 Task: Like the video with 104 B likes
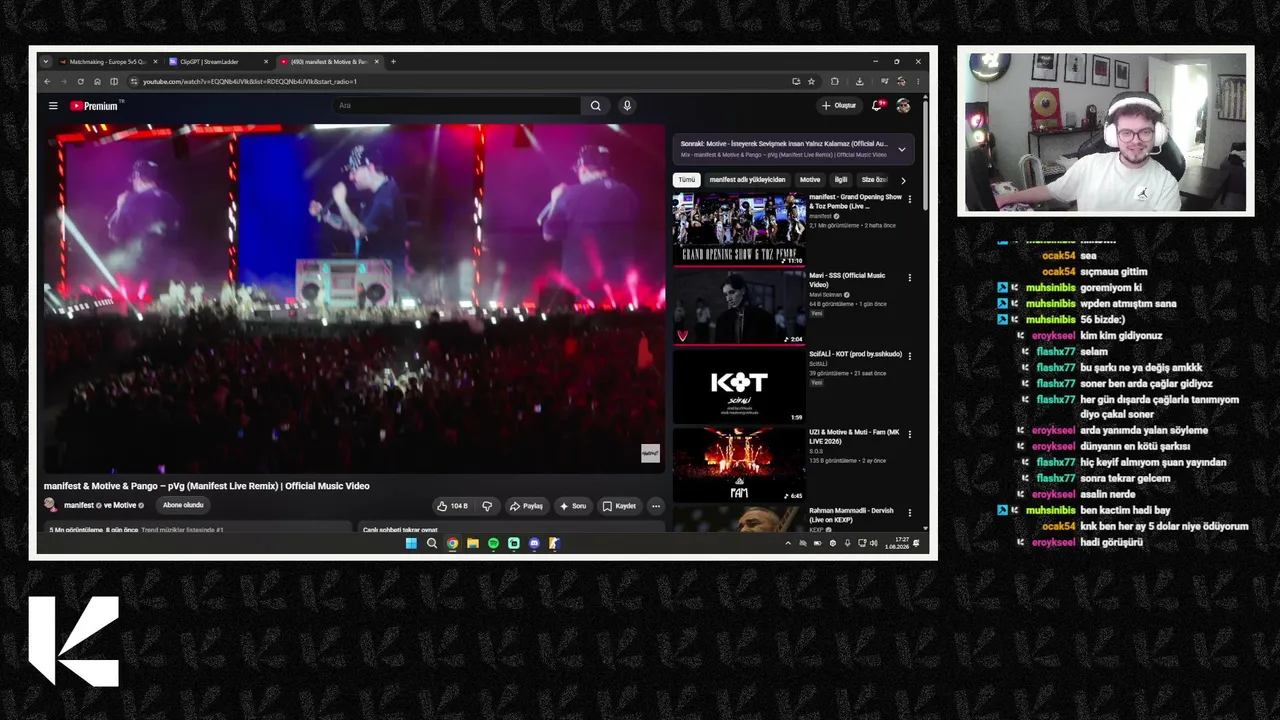(453, 506)
